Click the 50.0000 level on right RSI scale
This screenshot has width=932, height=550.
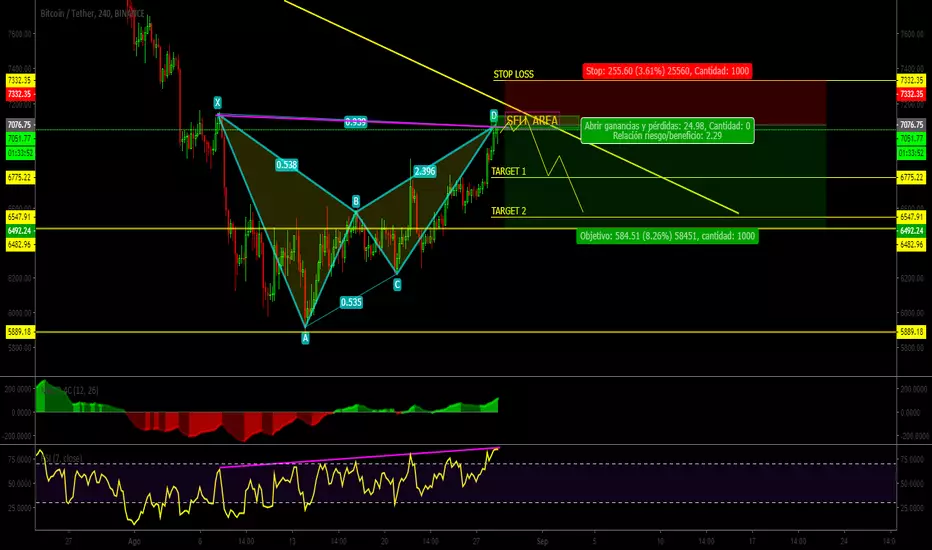point(914,484)
